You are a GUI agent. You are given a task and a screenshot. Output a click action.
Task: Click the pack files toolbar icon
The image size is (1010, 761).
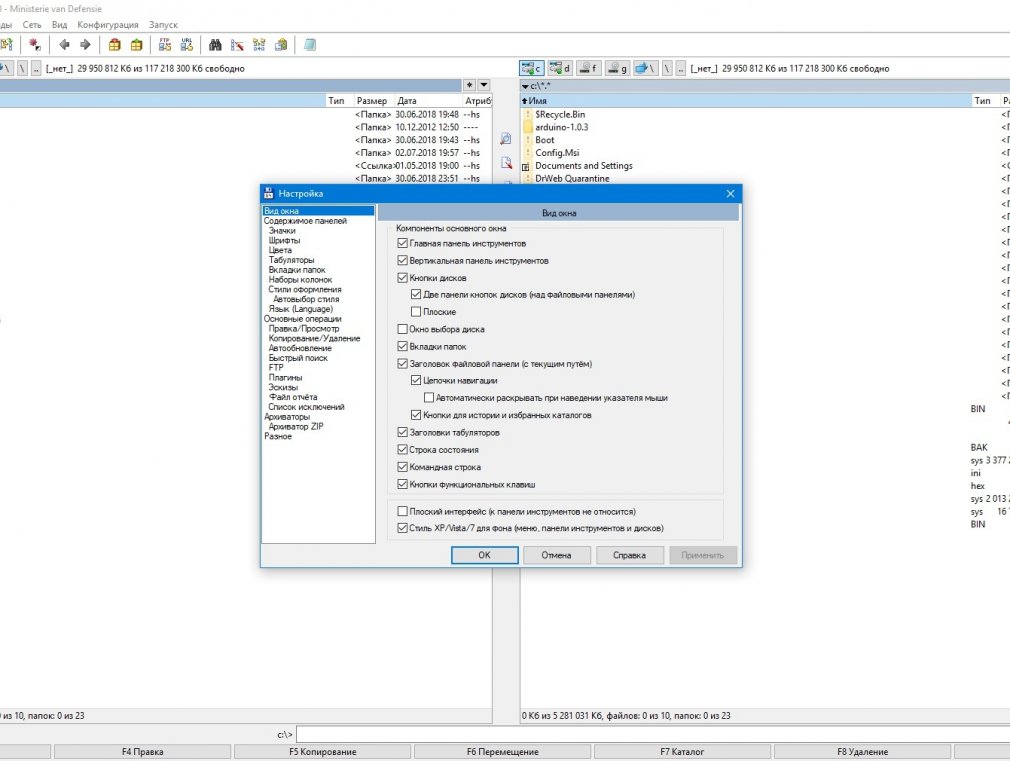pyautogui.click(x=115, y=44)
